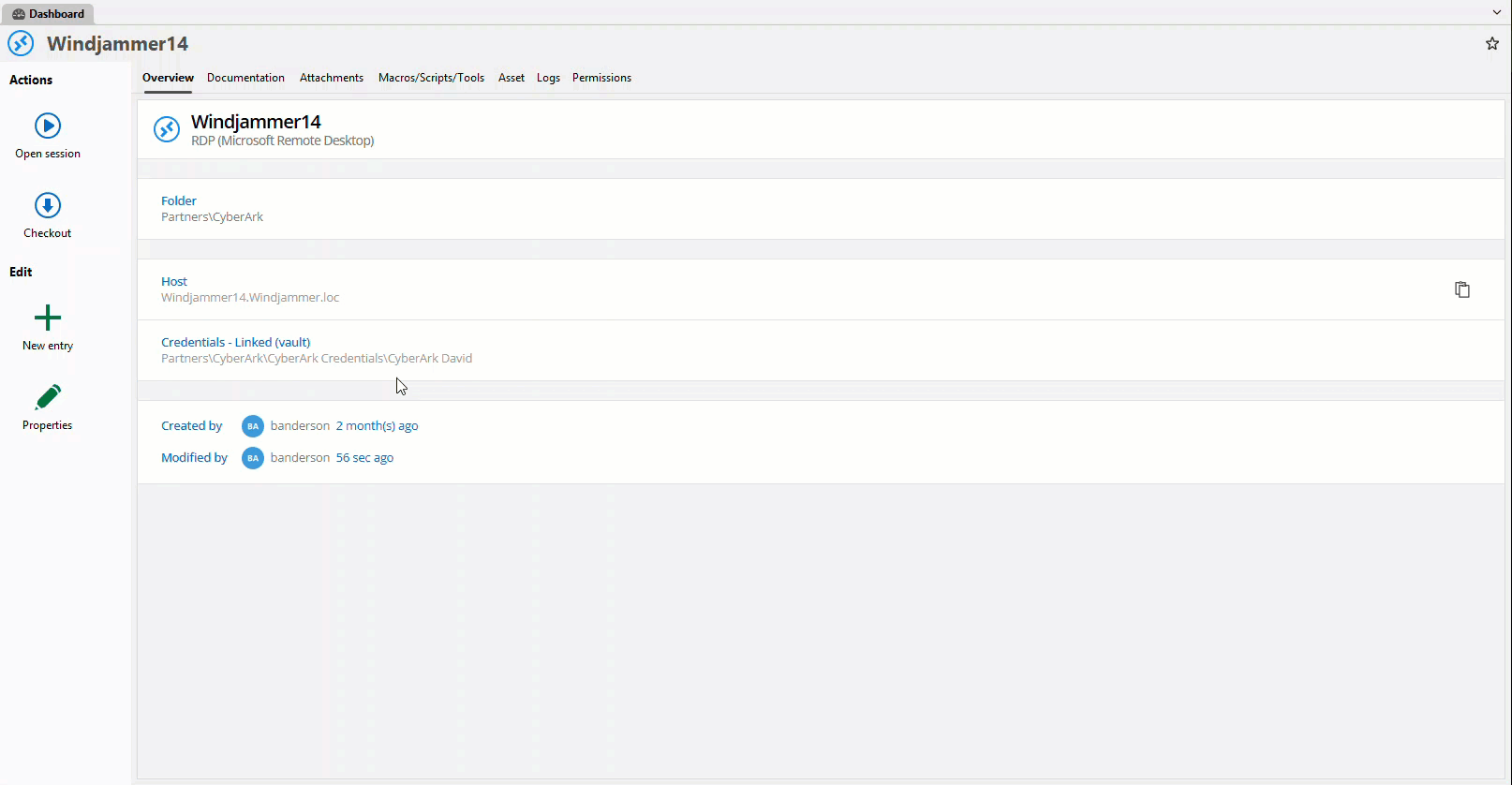Click the Open session play icon
The width and height of the screenshot is (1512, 785).
48,126
